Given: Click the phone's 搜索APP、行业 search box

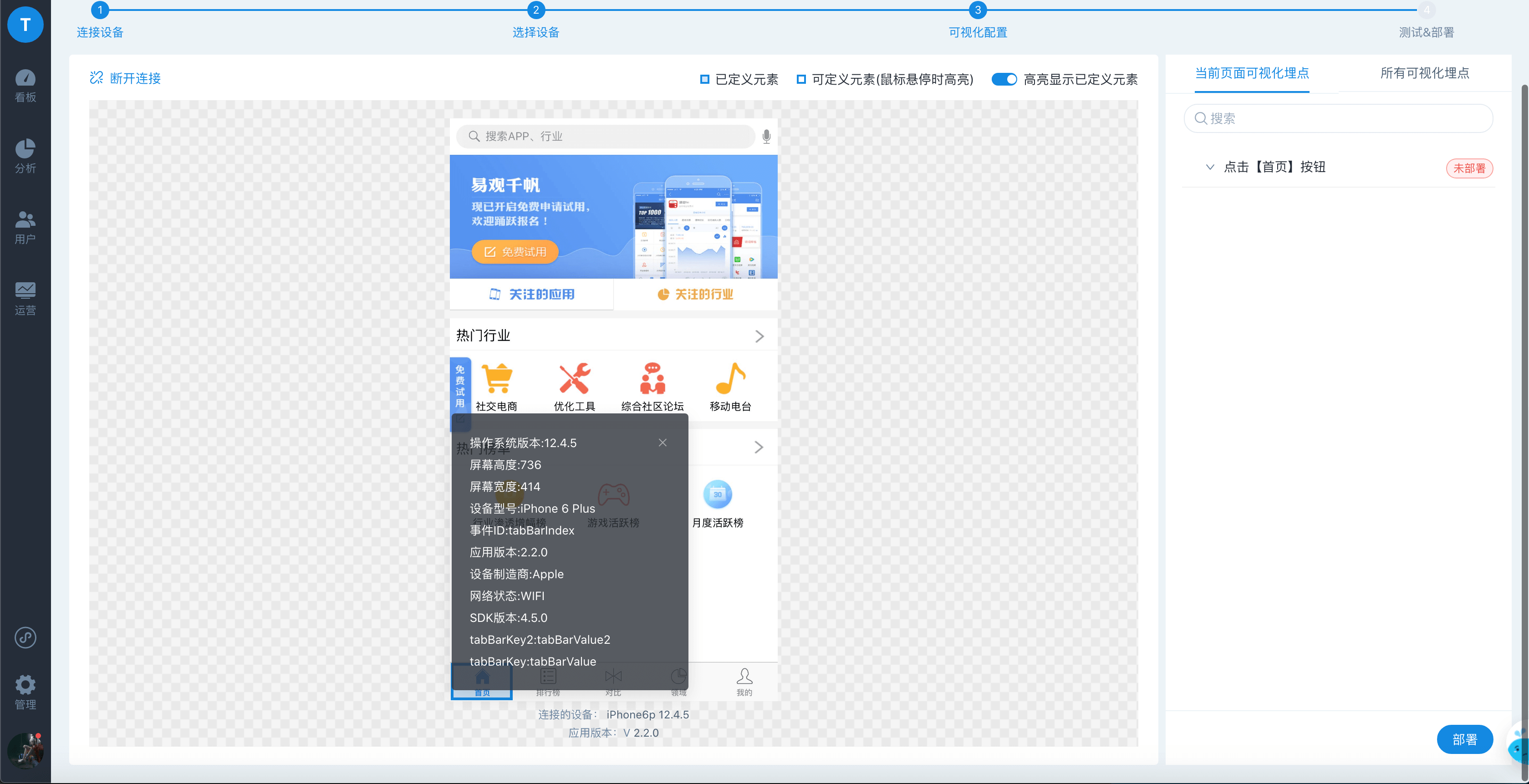Looking at the screenshot, I should [606, 137].
